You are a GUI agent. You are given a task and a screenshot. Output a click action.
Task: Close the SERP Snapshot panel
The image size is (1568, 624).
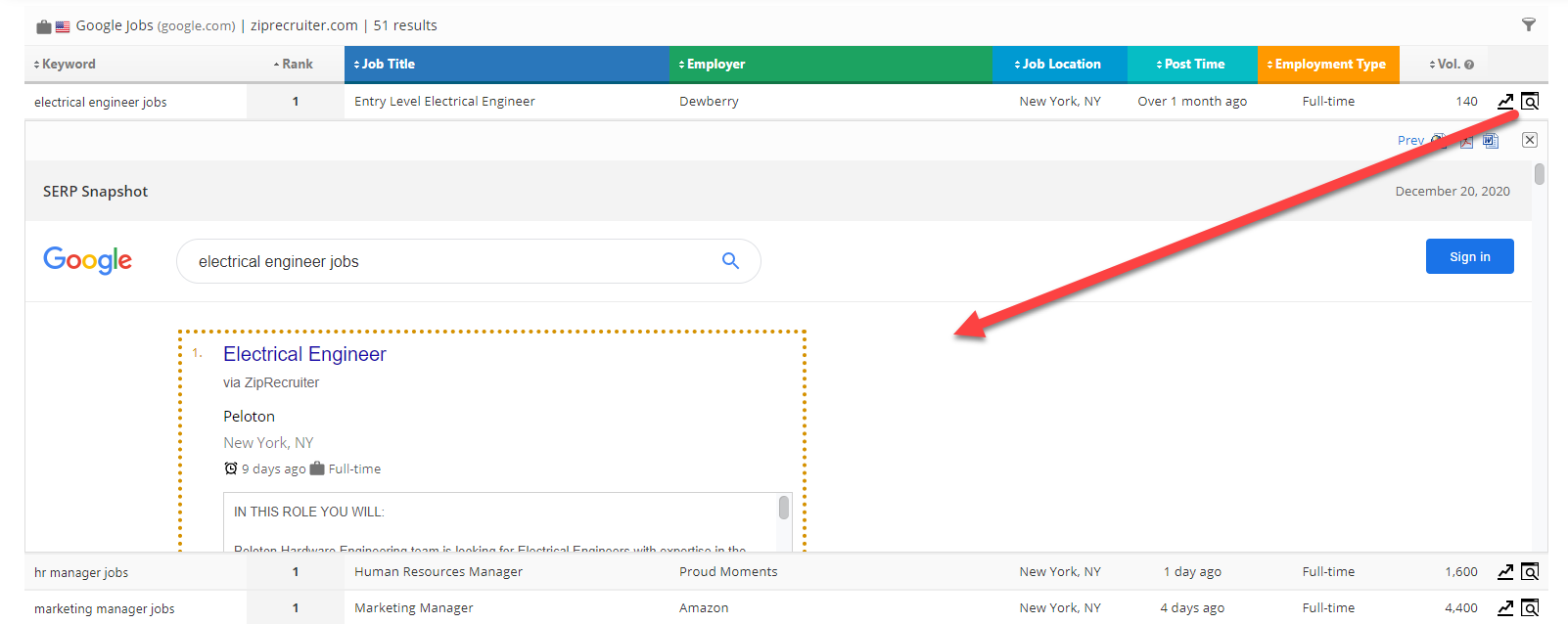[x=1529, y=140]
